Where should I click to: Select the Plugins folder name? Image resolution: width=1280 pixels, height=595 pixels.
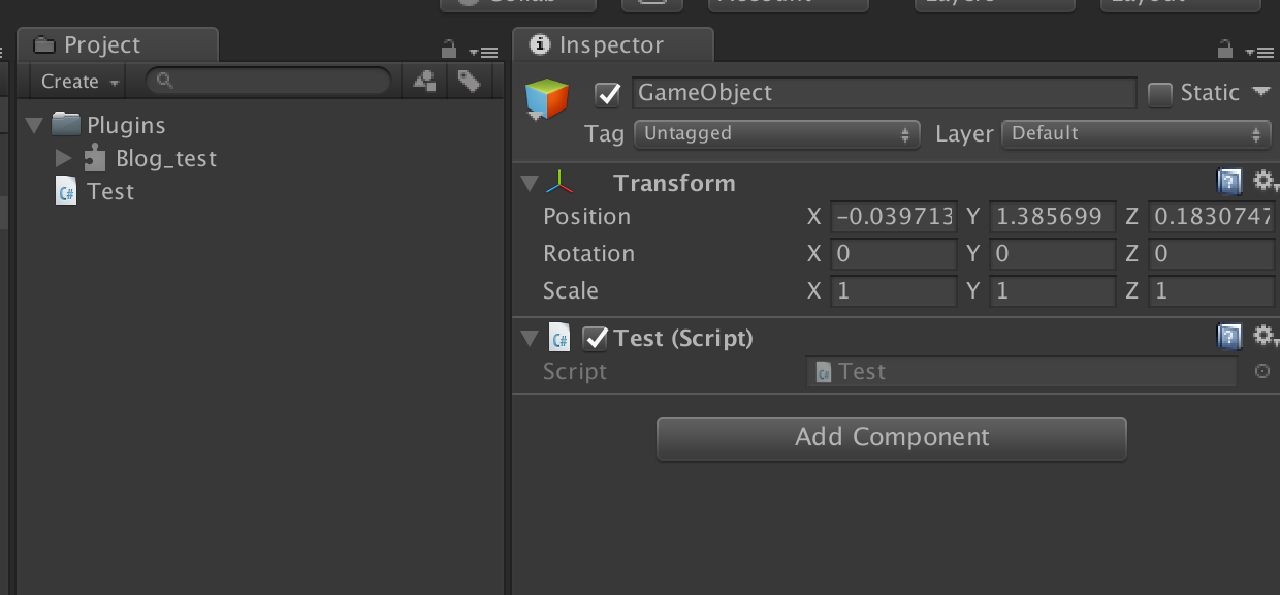(x=126, y=125)
